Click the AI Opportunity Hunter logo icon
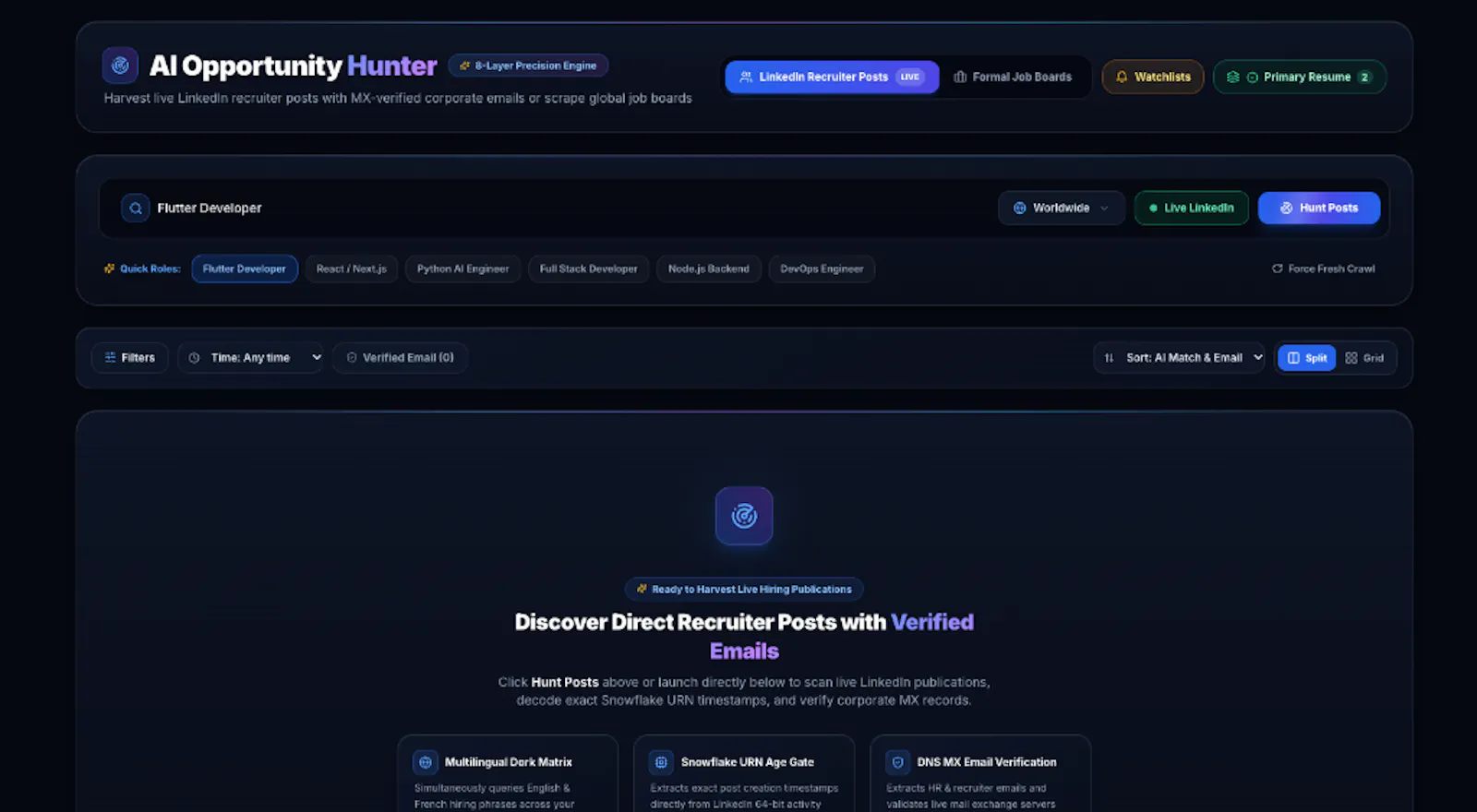Image resolution: width=1477 pixels, height=812 pixels. click(x=120, y=66)
